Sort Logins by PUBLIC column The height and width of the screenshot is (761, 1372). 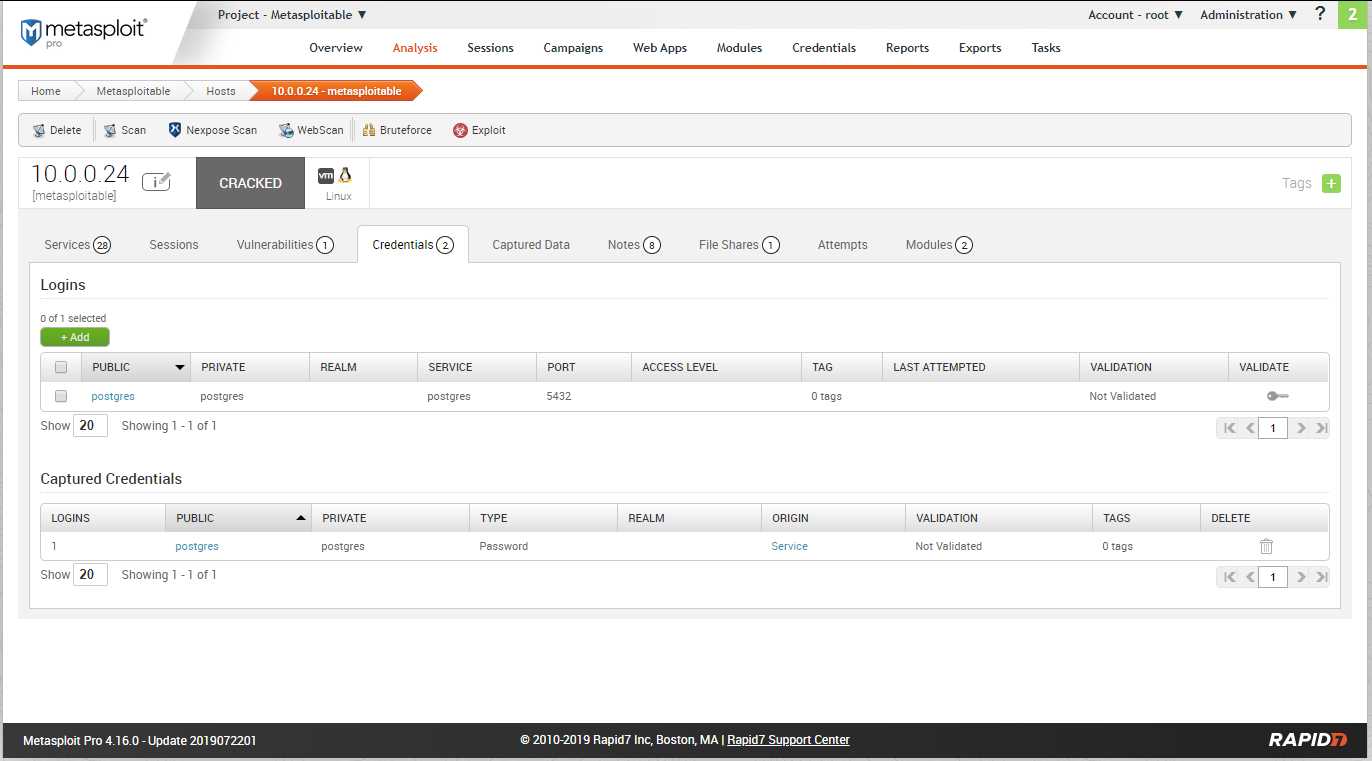click(136, 367)
